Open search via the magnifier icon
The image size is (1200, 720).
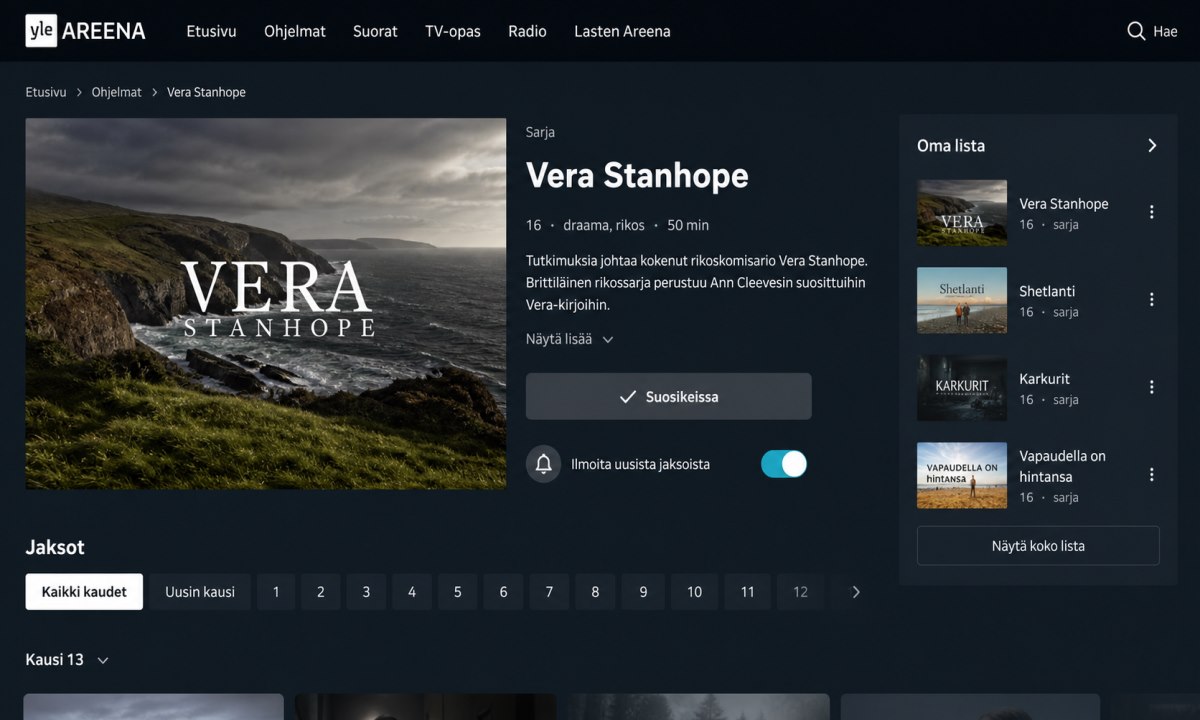1136,31
